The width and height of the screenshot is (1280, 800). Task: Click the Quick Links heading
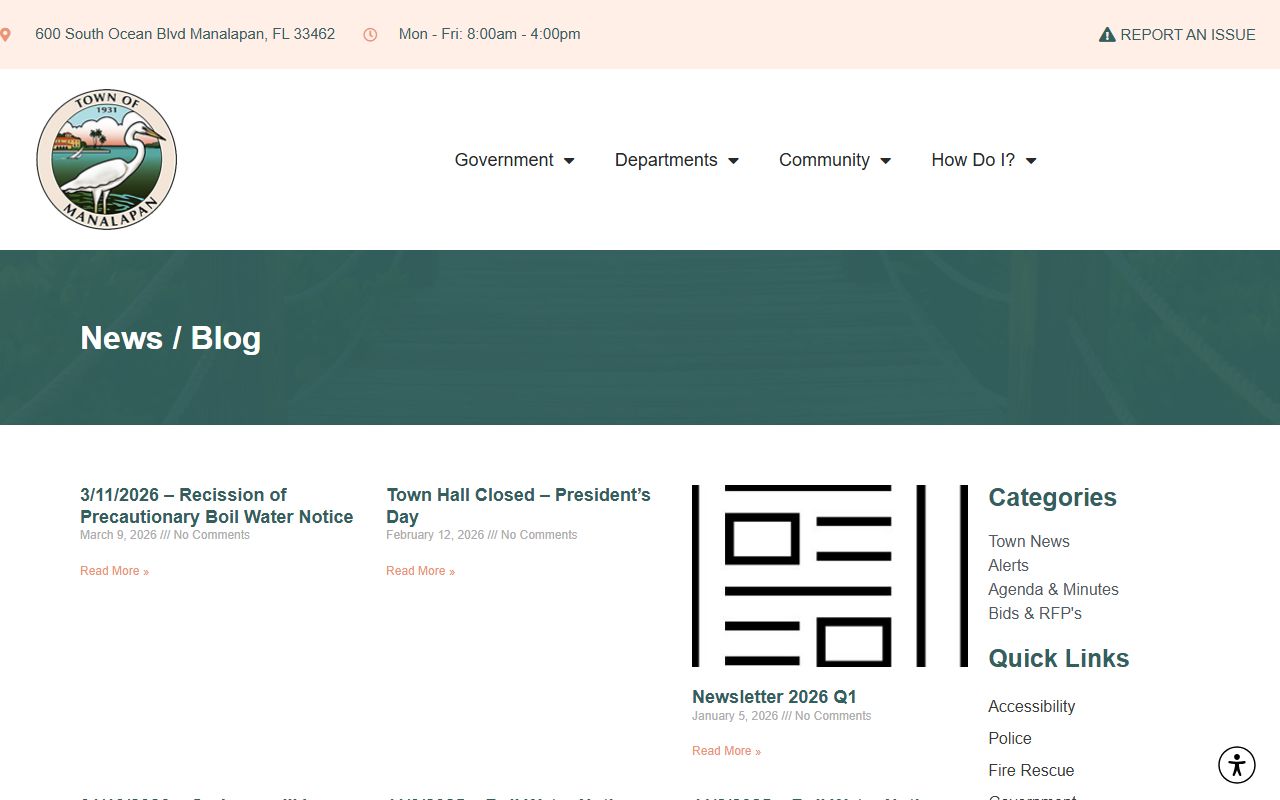click(1058, 658)
